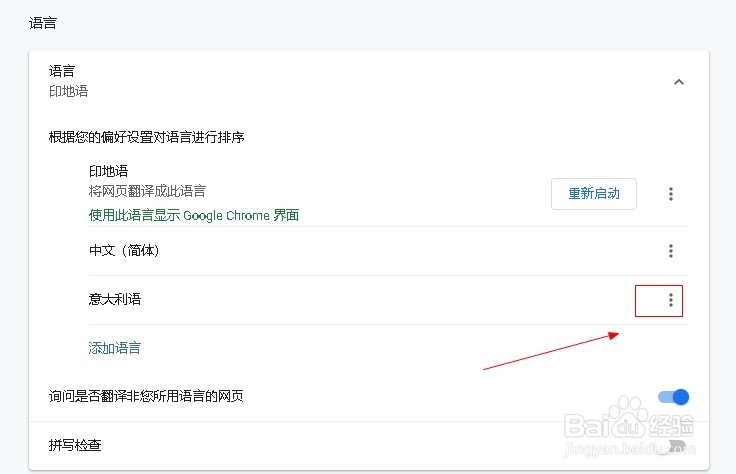Toggle the 拼写检查 switch
This screenshot has width=736, height=474.
point(673,446)
